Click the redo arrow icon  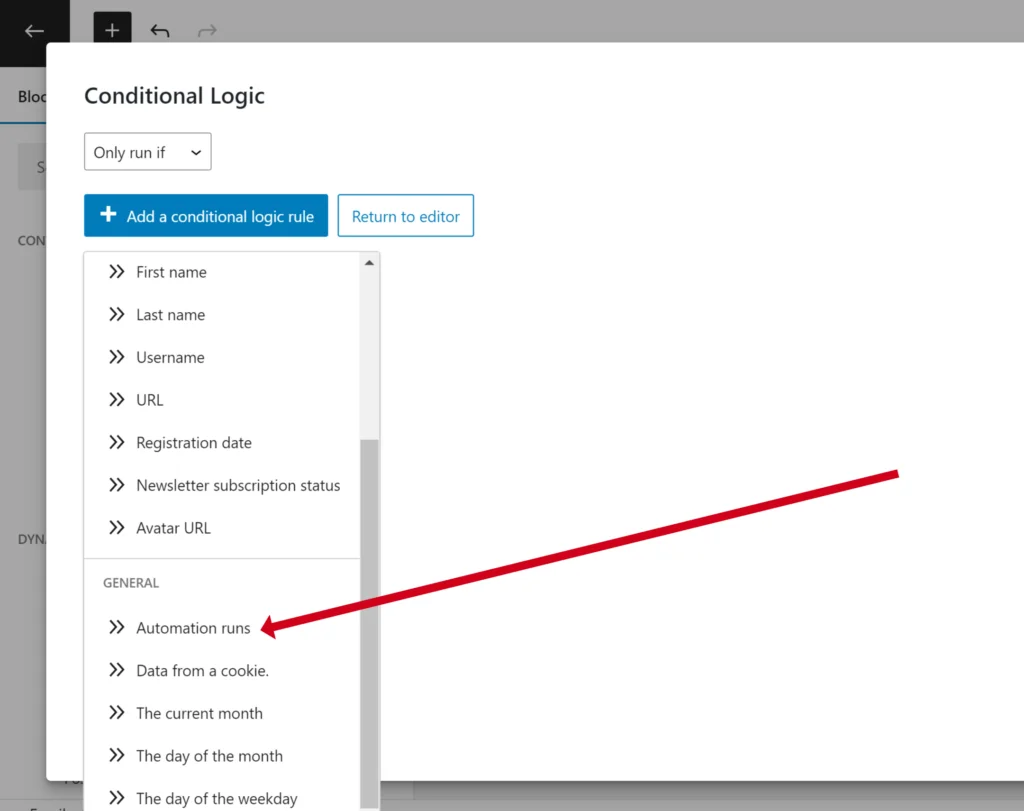point(207,31)
